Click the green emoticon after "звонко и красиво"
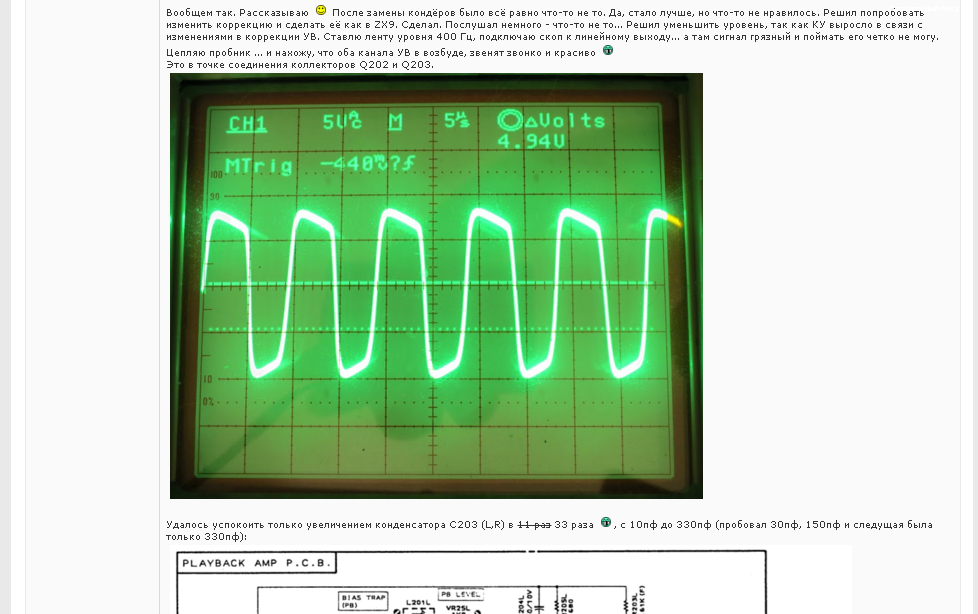 click(607, 50)
